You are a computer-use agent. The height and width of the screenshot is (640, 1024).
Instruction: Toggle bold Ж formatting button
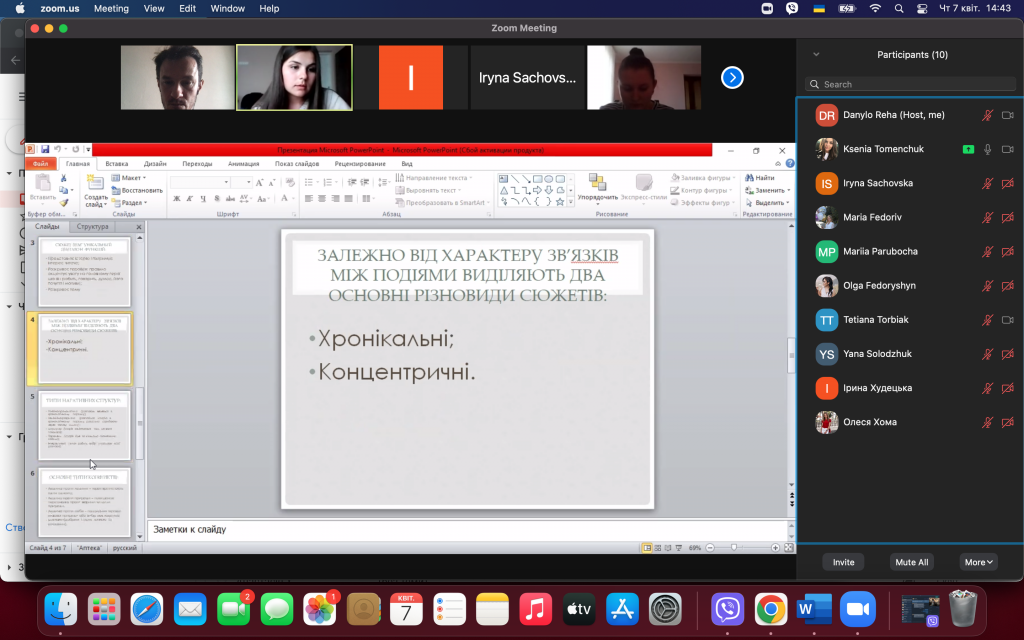coord(176,199)
